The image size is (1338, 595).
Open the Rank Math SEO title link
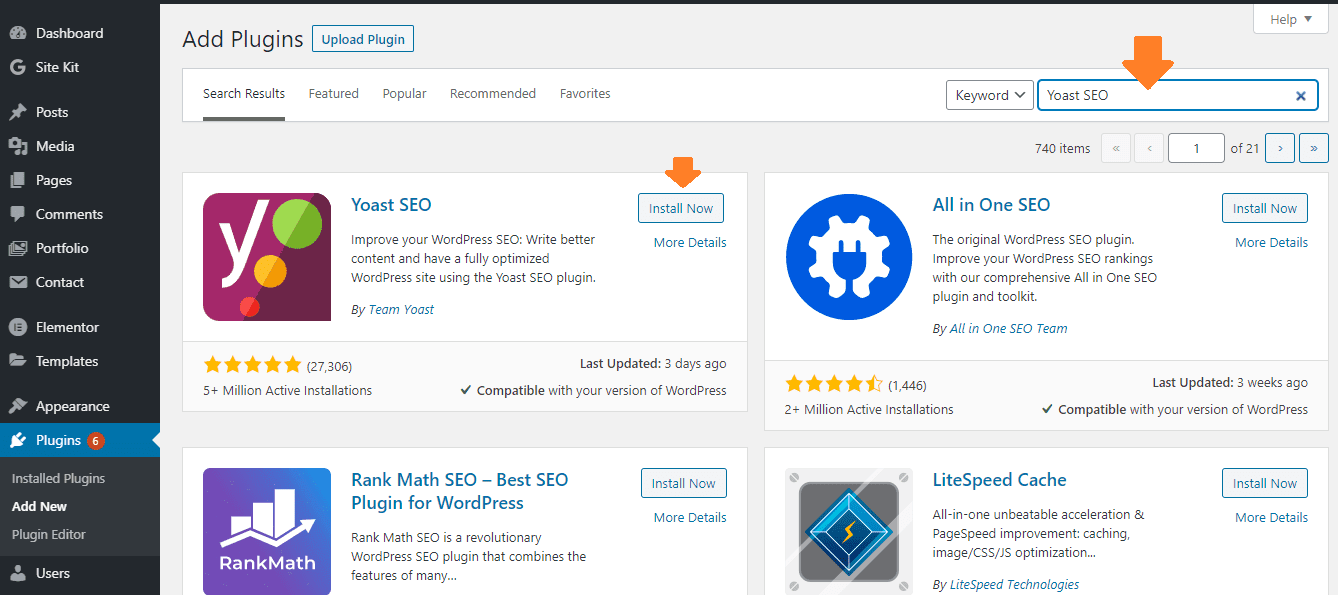coord(460,491)
